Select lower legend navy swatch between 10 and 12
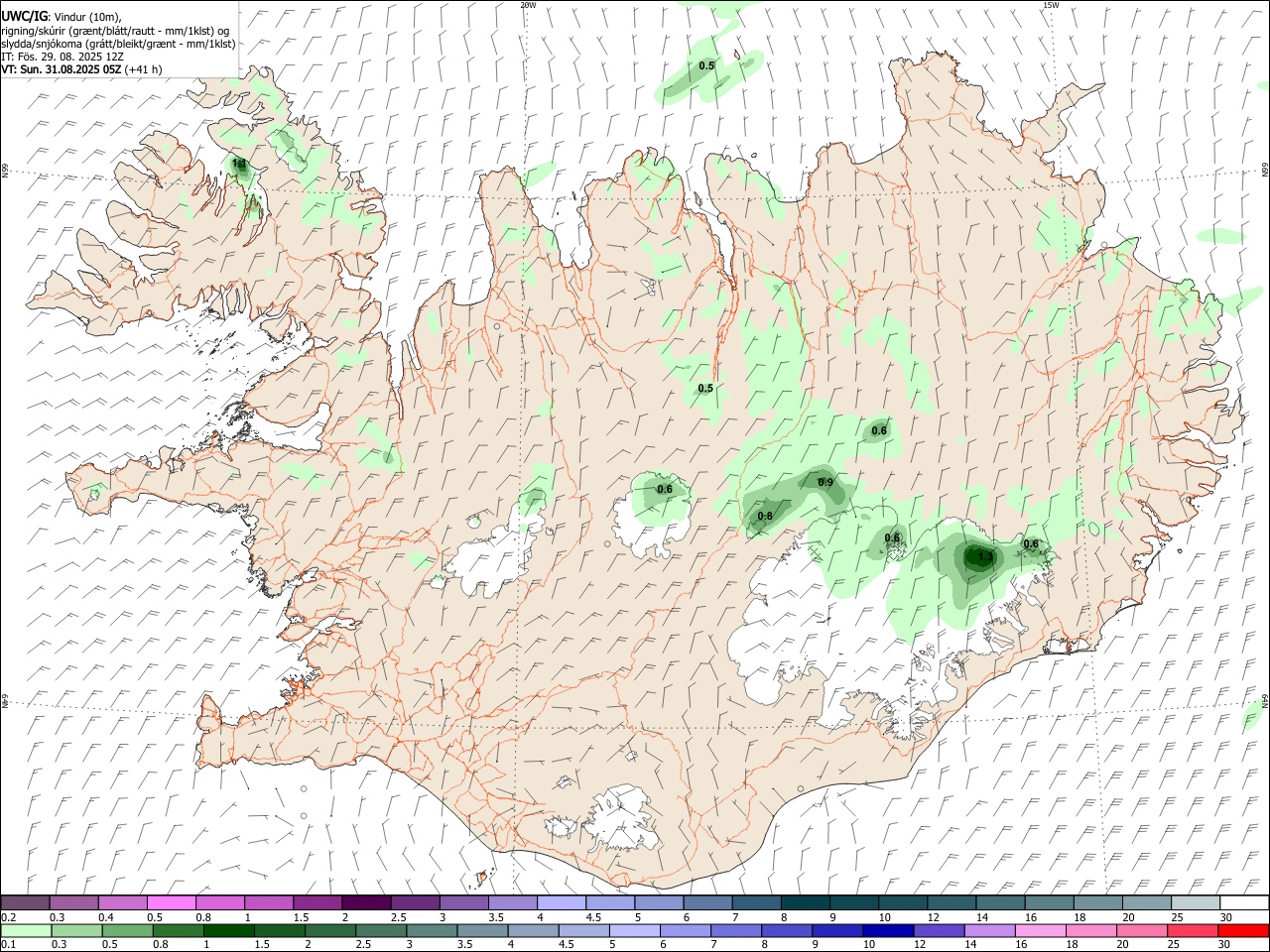The width and height of the screenshot is (1270, 952). click(887, 930)
